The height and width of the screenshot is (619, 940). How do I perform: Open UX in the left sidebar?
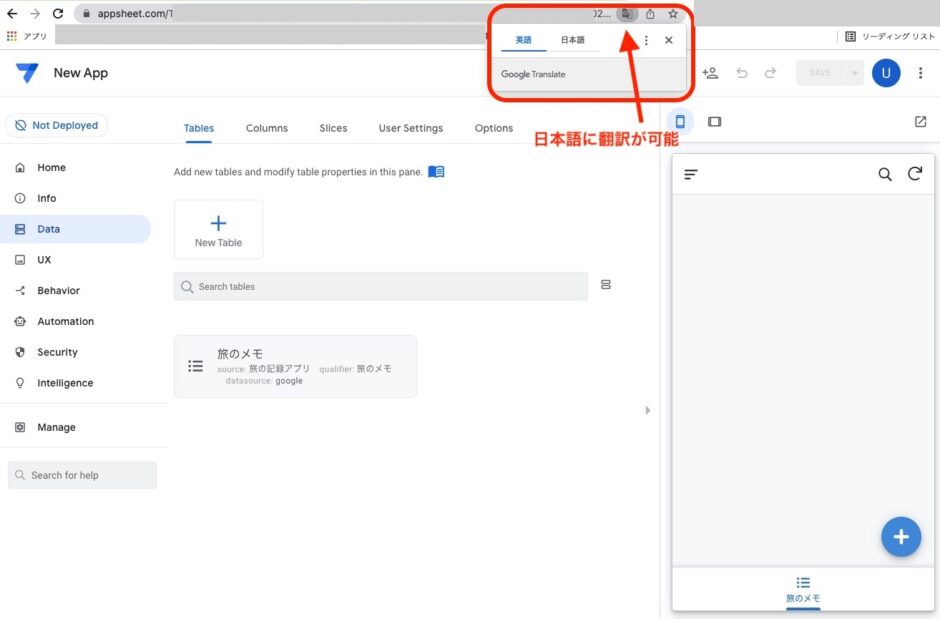[x=44, y=260]
